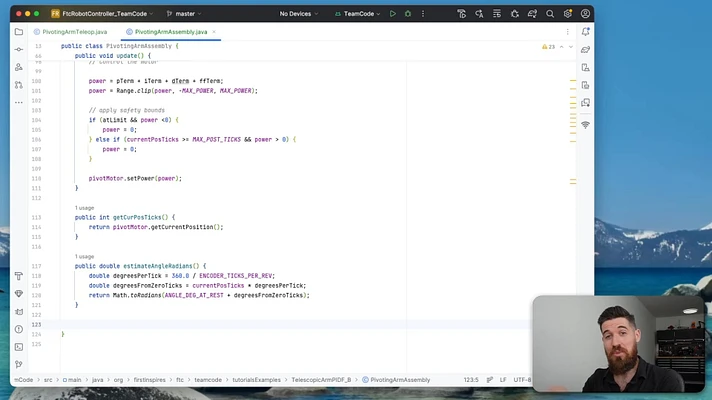712x400 pixels.
Task: Open the App Quality Insights gem icon
Action: 19,294
